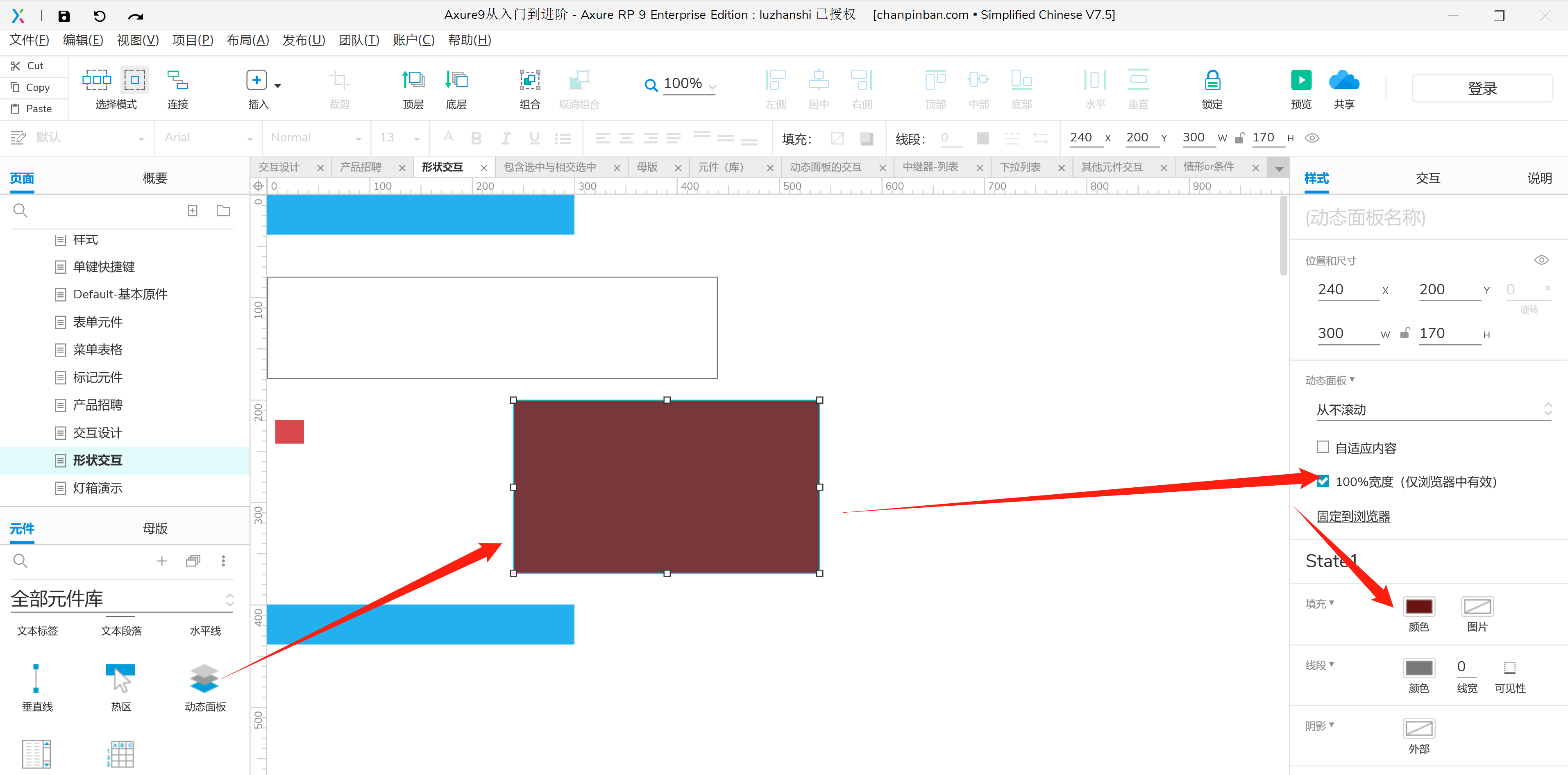Screen dimensions: 1568x775
Task: Click the Preview (预览) play icon
Action: (x=1301, y=80)
